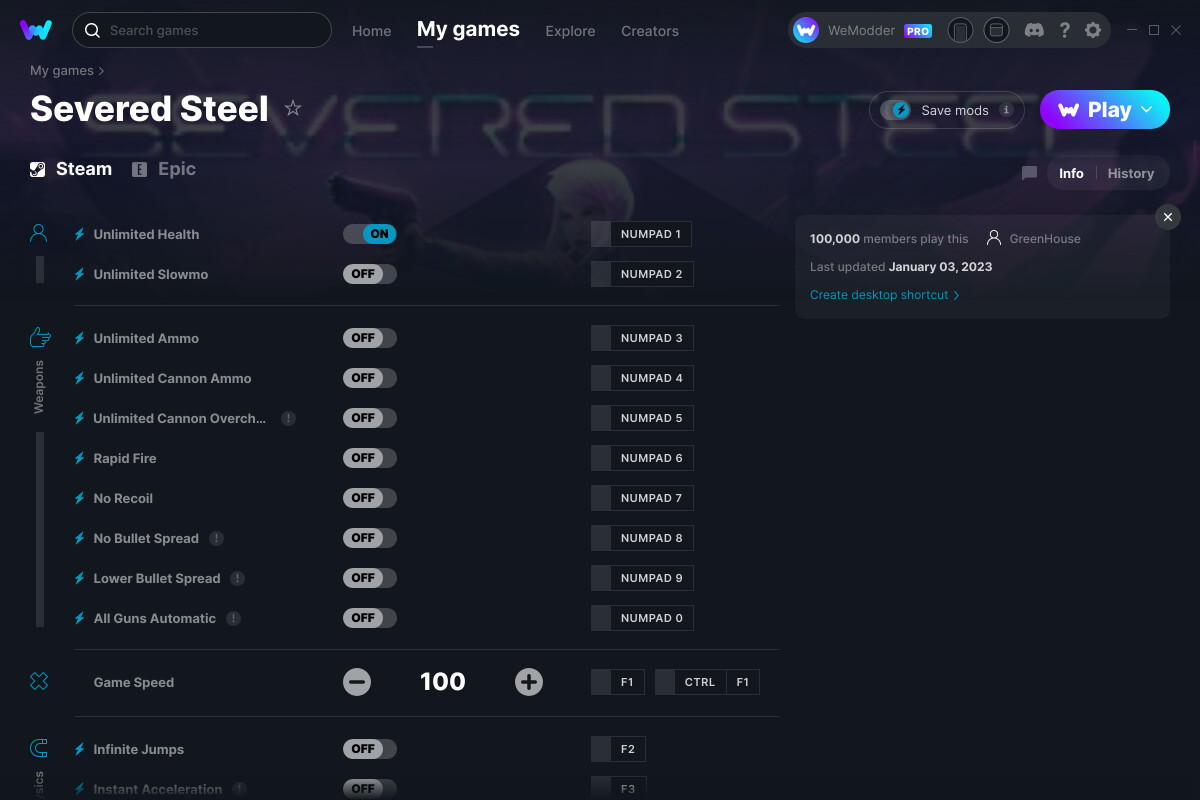Screen dimensions: 1200x800
Task: Open Discord from the top toolbar
Action: (1034, 30)
